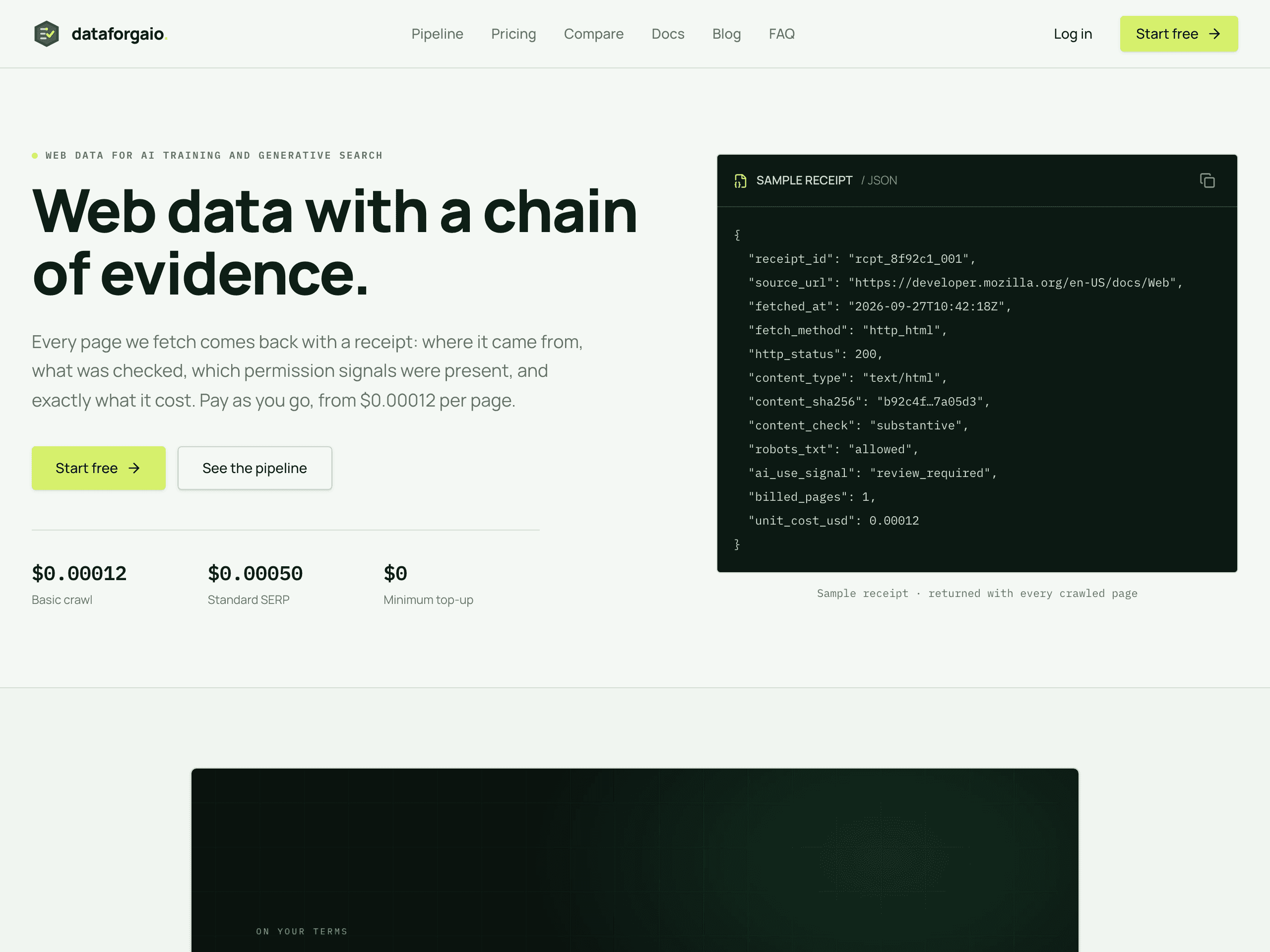The width and height of the screenshot is (1270, 952).
Task: Click the "Basic crawl" label
Action: pyautogui.click(x=62, y=599)
